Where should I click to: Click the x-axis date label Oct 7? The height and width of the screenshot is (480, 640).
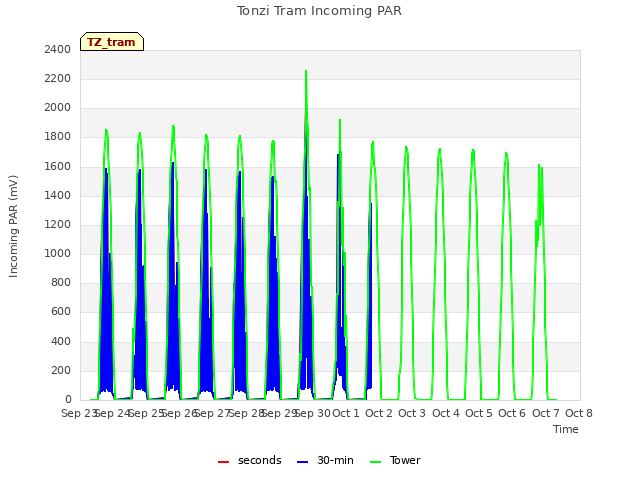click(x=546, y=413)
